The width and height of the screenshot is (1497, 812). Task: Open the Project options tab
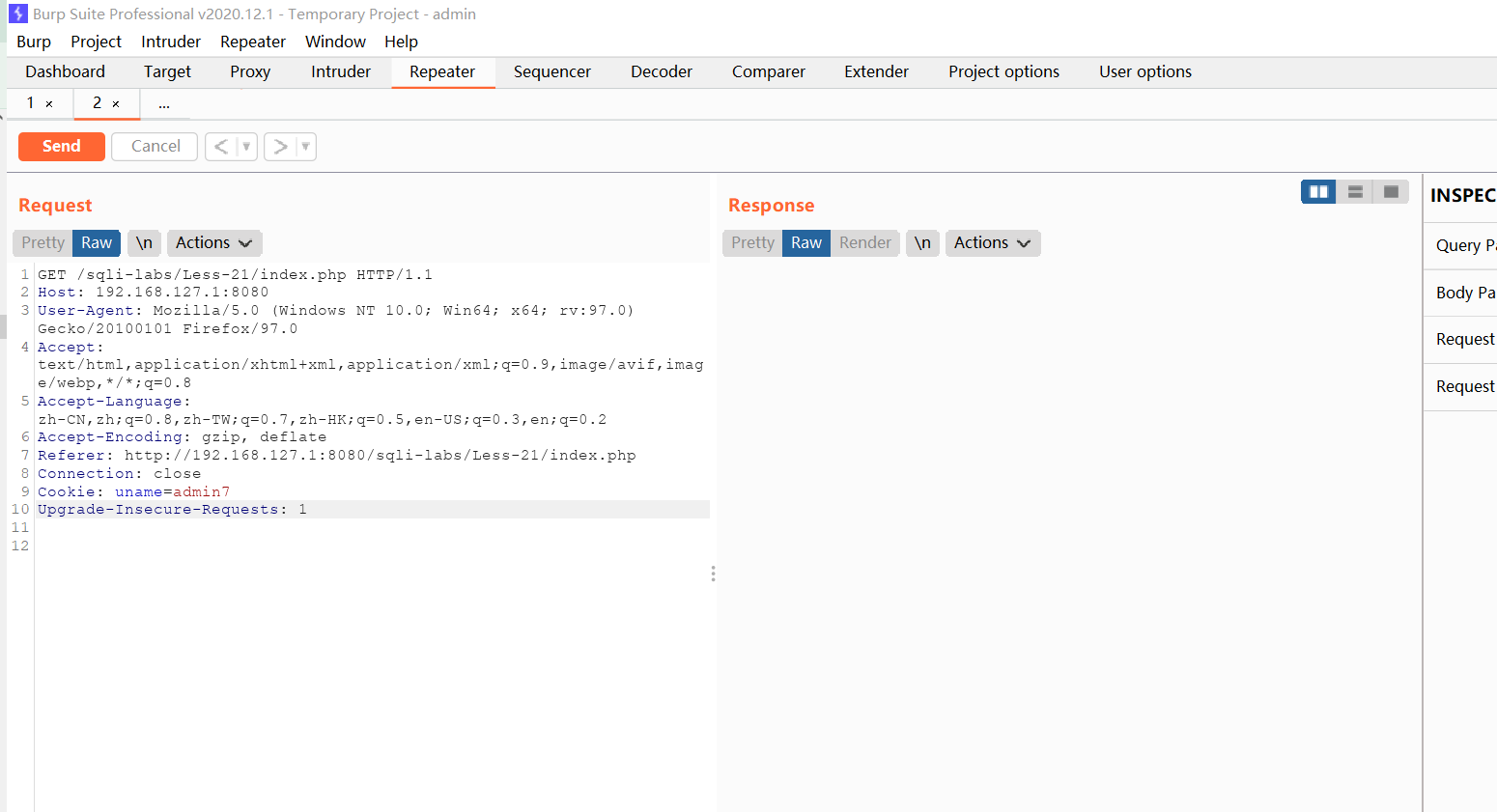[x=1003, y=72]
